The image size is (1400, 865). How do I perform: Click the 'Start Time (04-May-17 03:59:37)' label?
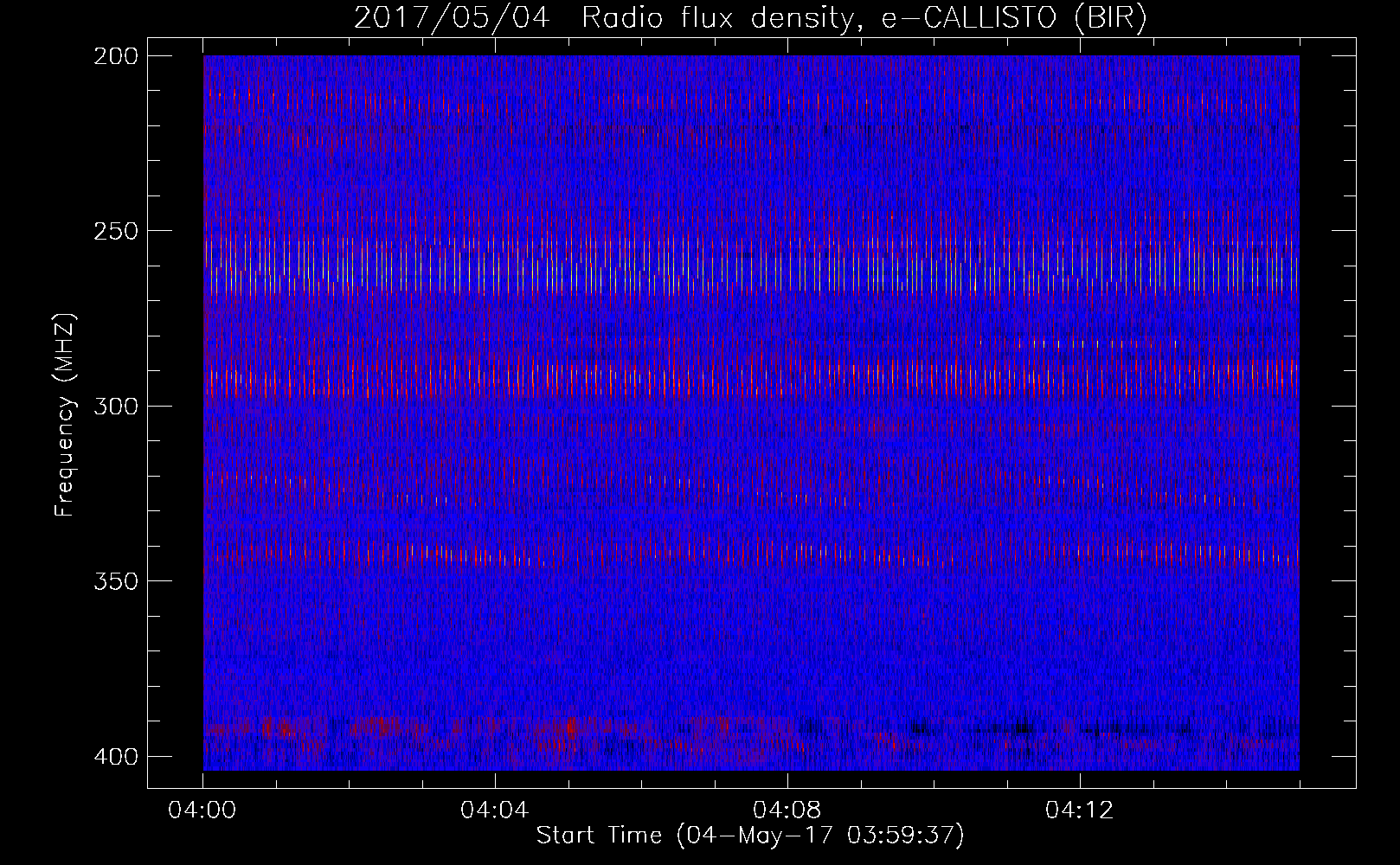(750, 836)
